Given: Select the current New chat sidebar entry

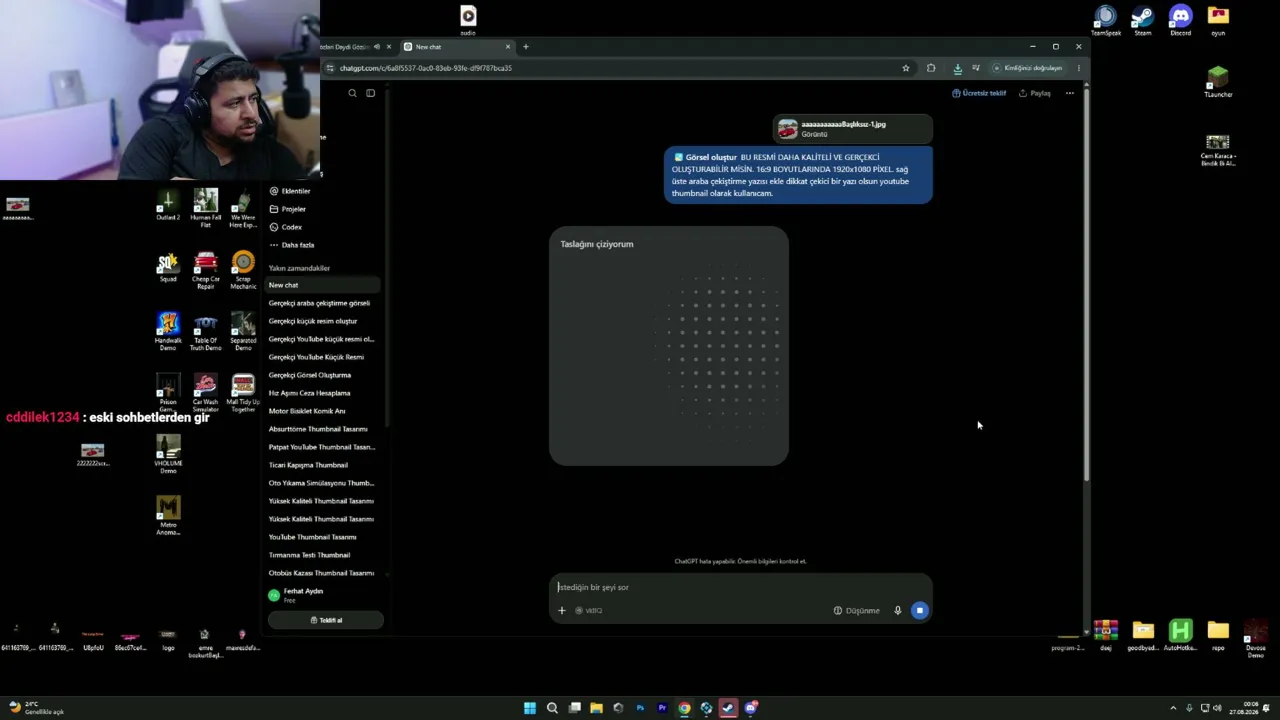Looking at the screenshot, I should tap(322, 285).
